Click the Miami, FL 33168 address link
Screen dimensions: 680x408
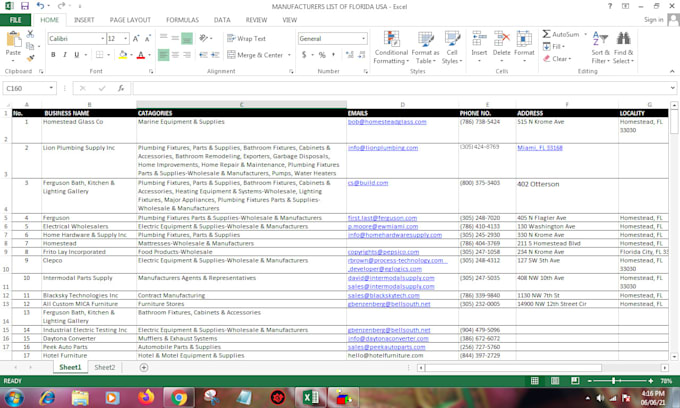pyautogui.click(x=539, y=148)
